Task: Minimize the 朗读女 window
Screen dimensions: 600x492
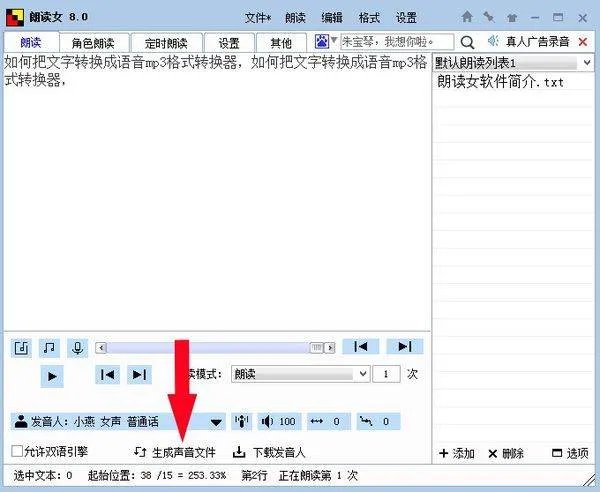Action: [x=535, y=18]
